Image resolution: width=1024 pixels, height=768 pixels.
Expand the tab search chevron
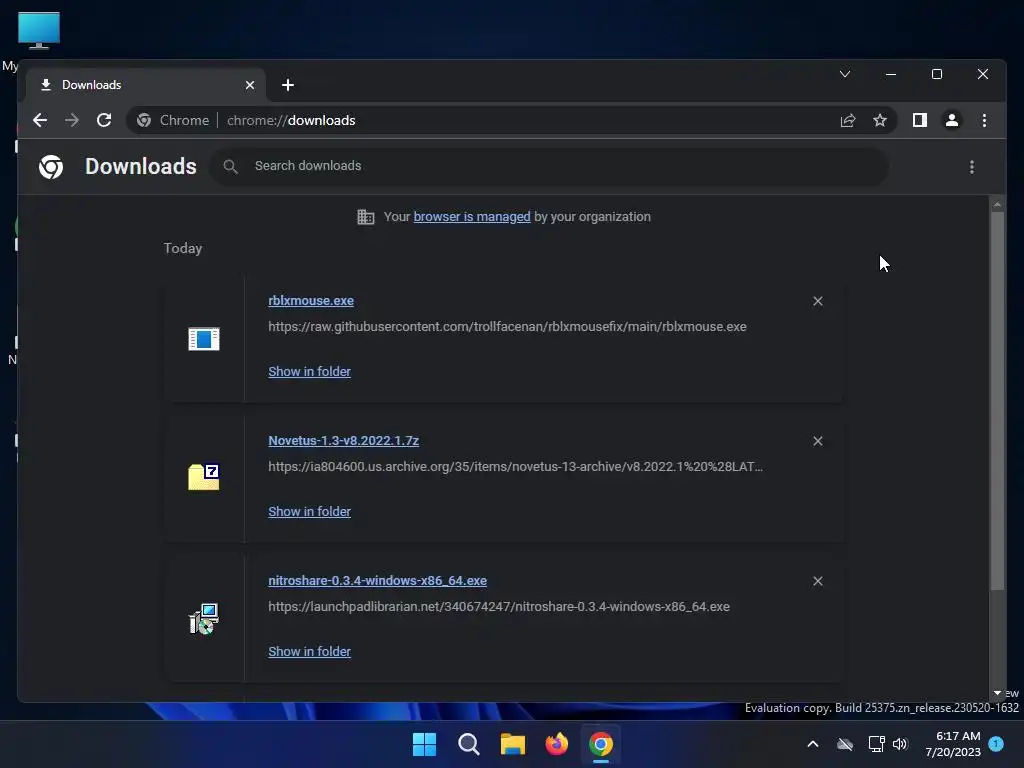coord(844,74)
